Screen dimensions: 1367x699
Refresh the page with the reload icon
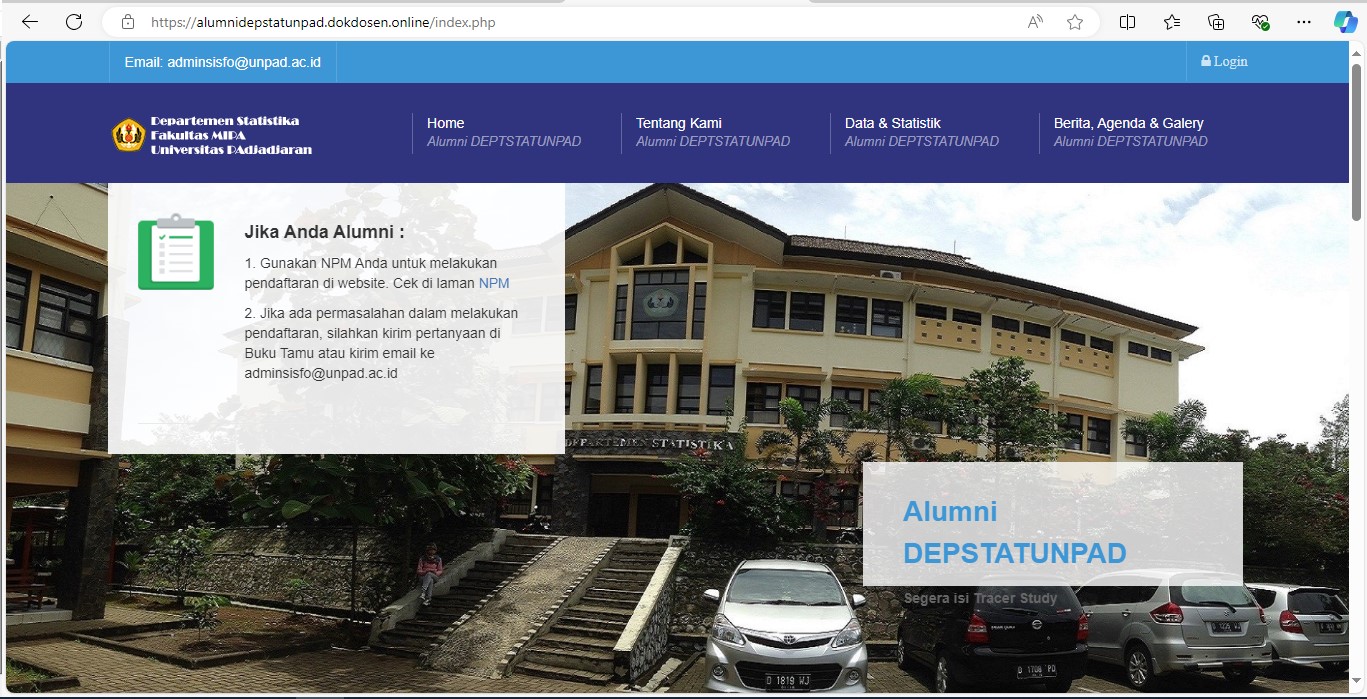[73, 22]
